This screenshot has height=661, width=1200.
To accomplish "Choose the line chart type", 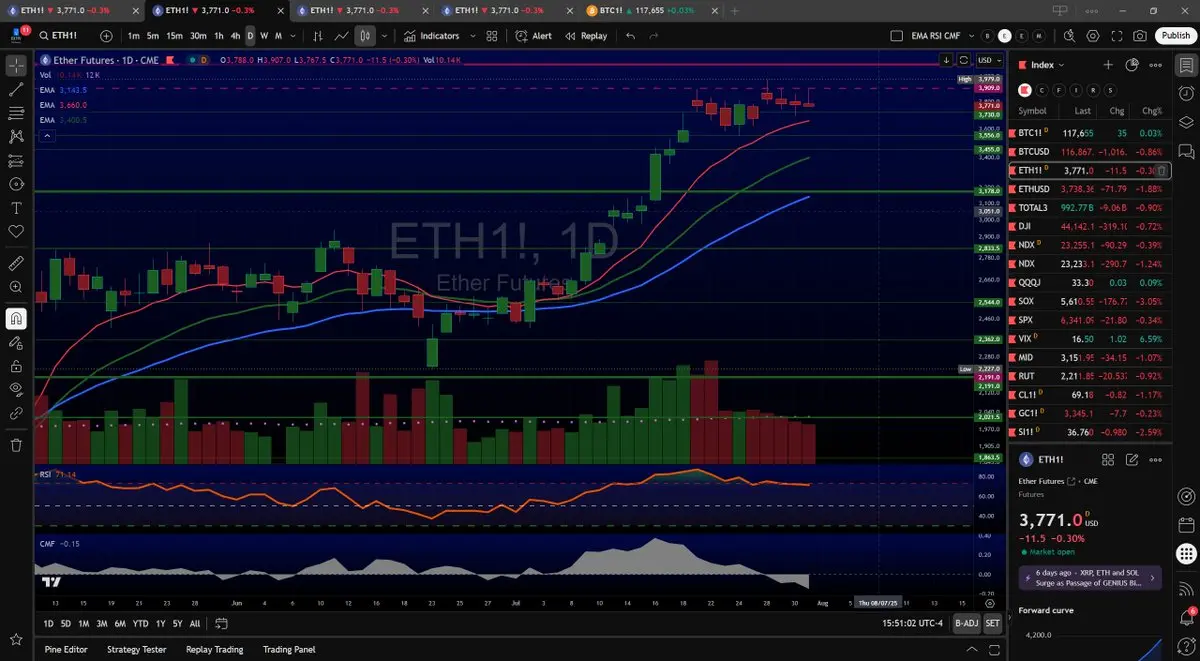I will coord(342,36).
